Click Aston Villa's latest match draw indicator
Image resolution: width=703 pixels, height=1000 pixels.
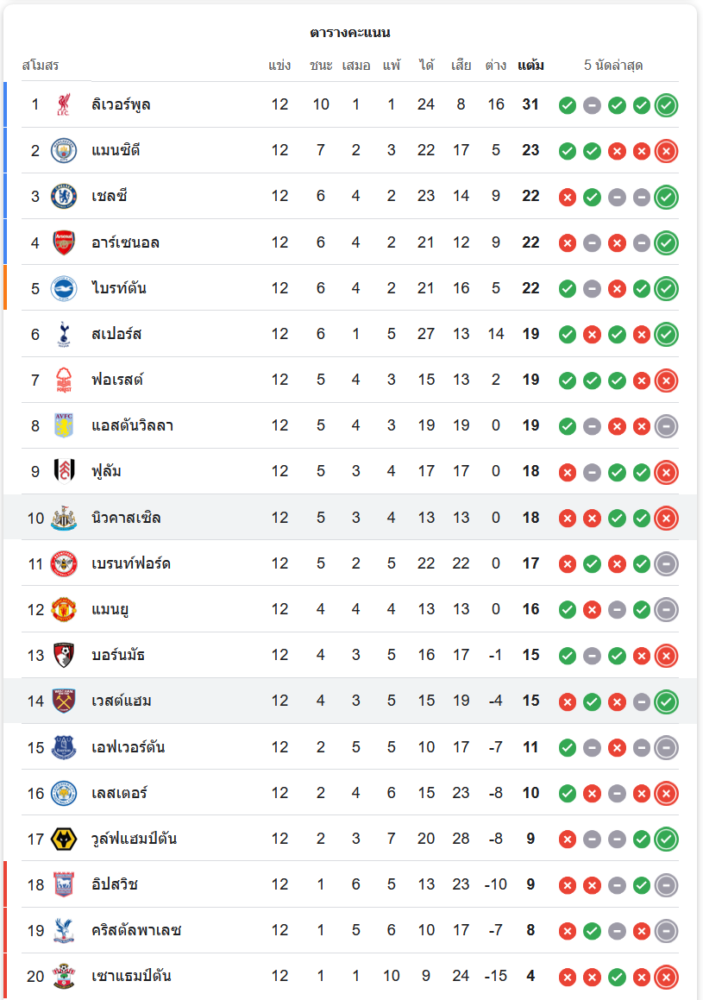(x=666, y=426)
